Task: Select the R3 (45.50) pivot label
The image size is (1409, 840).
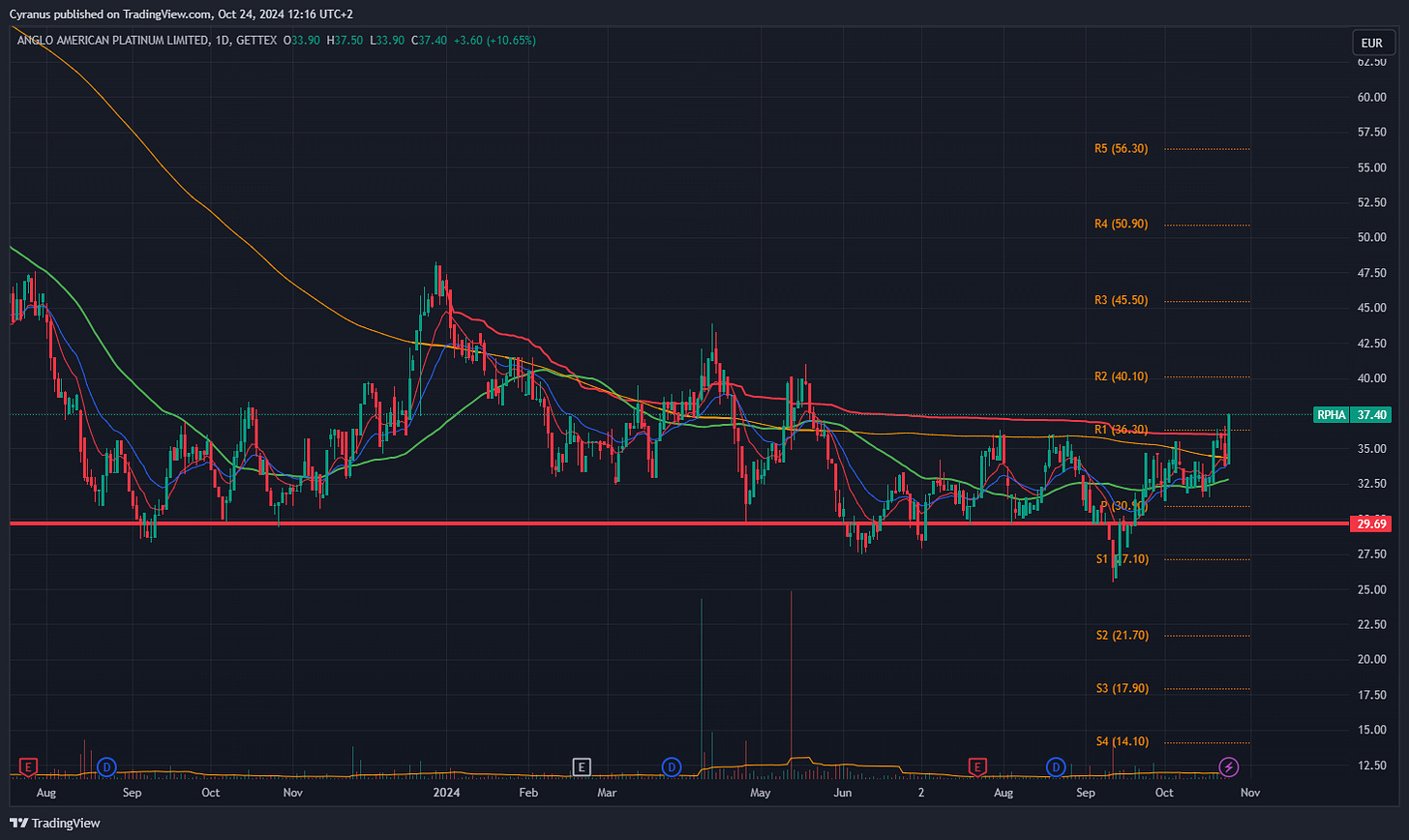Action: click(1121, 300)
